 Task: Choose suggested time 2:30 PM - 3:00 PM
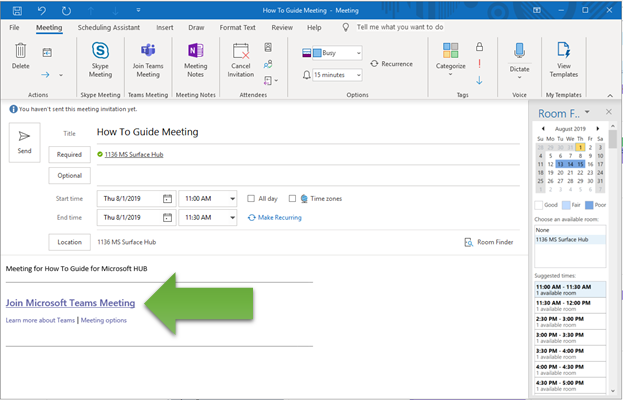tap(570, 322)
